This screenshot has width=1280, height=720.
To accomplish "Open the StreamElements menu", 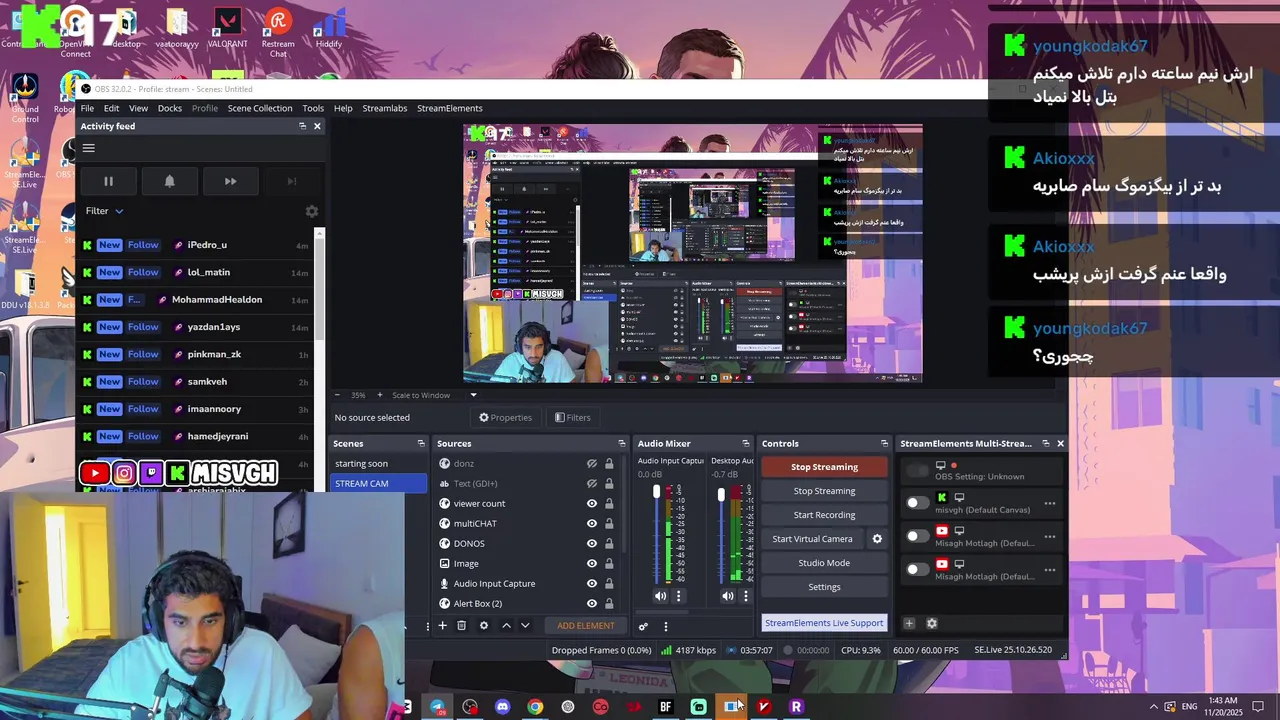I will point(450,108).
